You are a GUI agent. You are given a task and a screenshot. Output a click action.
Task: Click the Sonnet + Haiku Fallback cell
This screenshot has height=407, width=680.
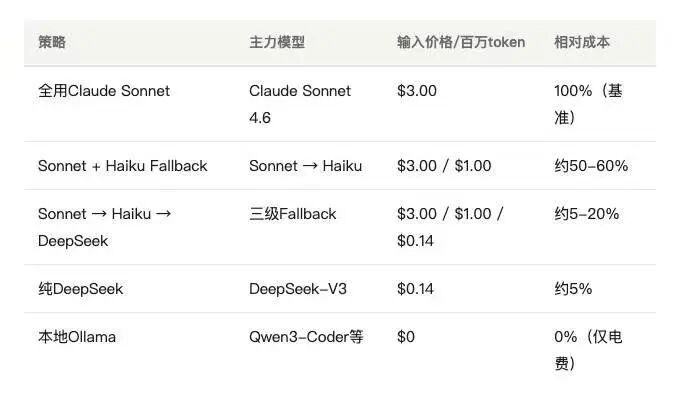[122, 166]
